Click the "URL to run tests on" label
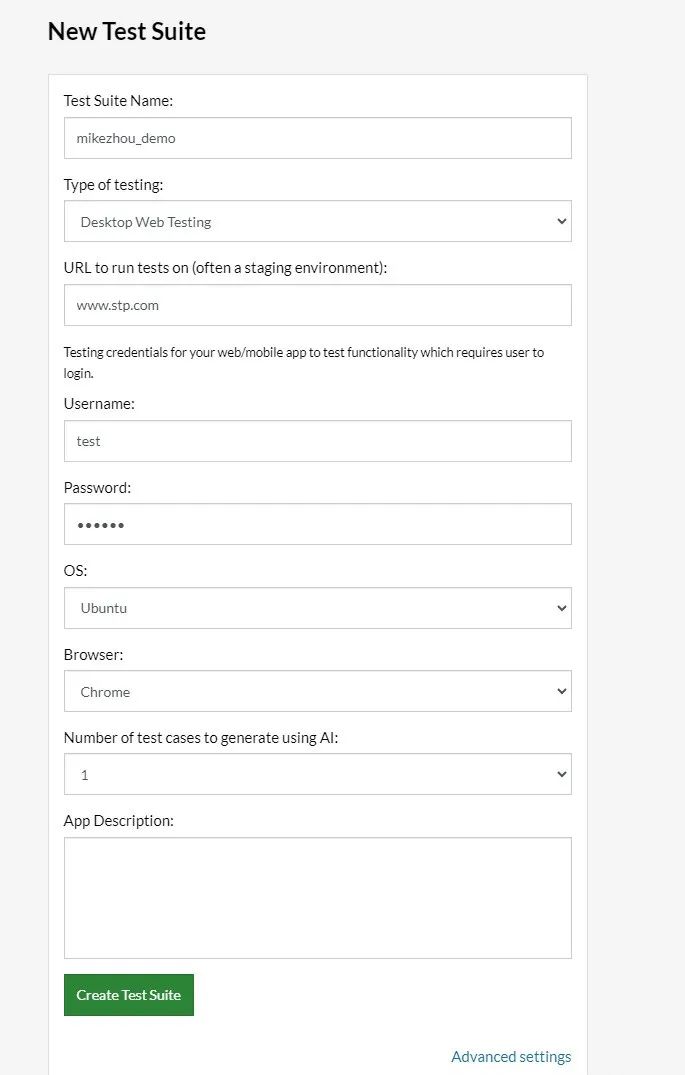This screenshot has height=1075, width=685. (x=226, y=268)
